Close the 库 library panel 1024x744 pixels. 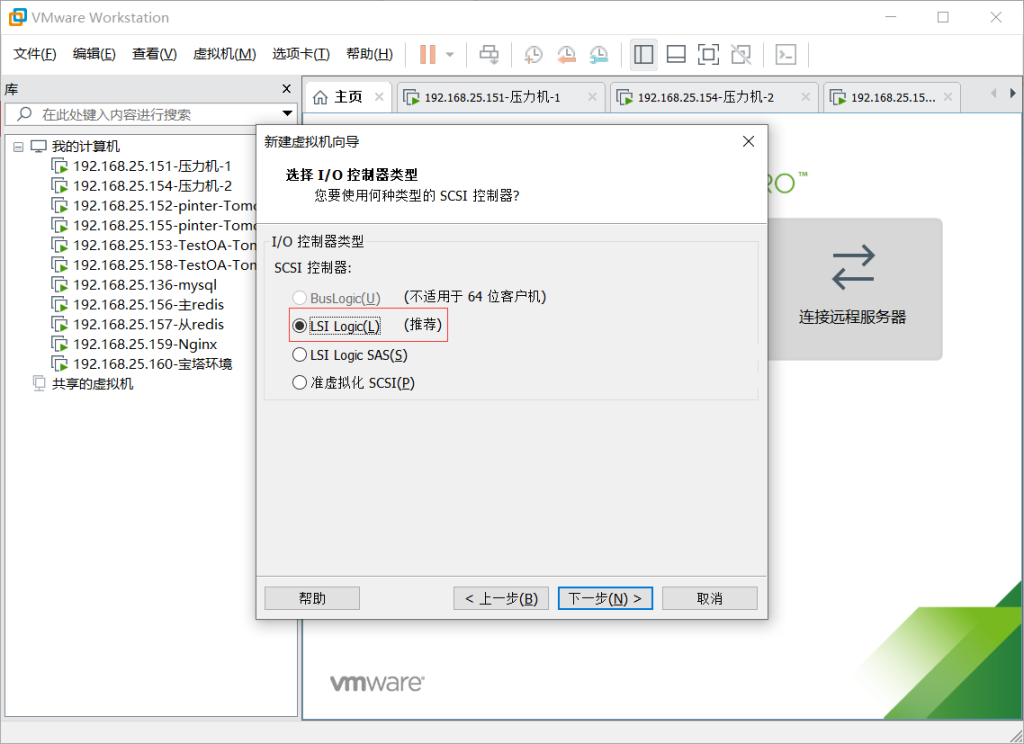286,88
